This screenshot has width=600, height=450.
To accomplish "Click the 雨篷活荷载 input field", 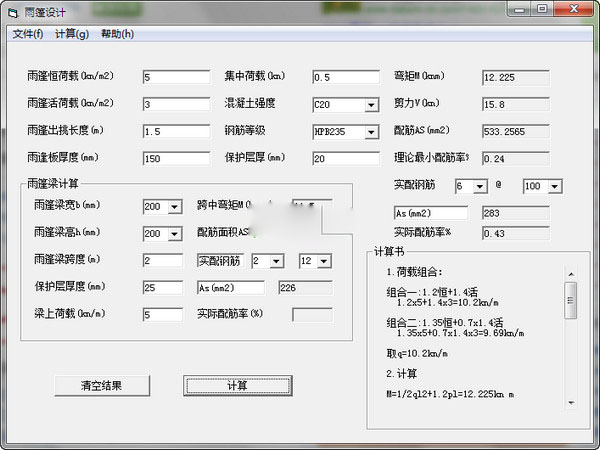I will pos(176,104).
